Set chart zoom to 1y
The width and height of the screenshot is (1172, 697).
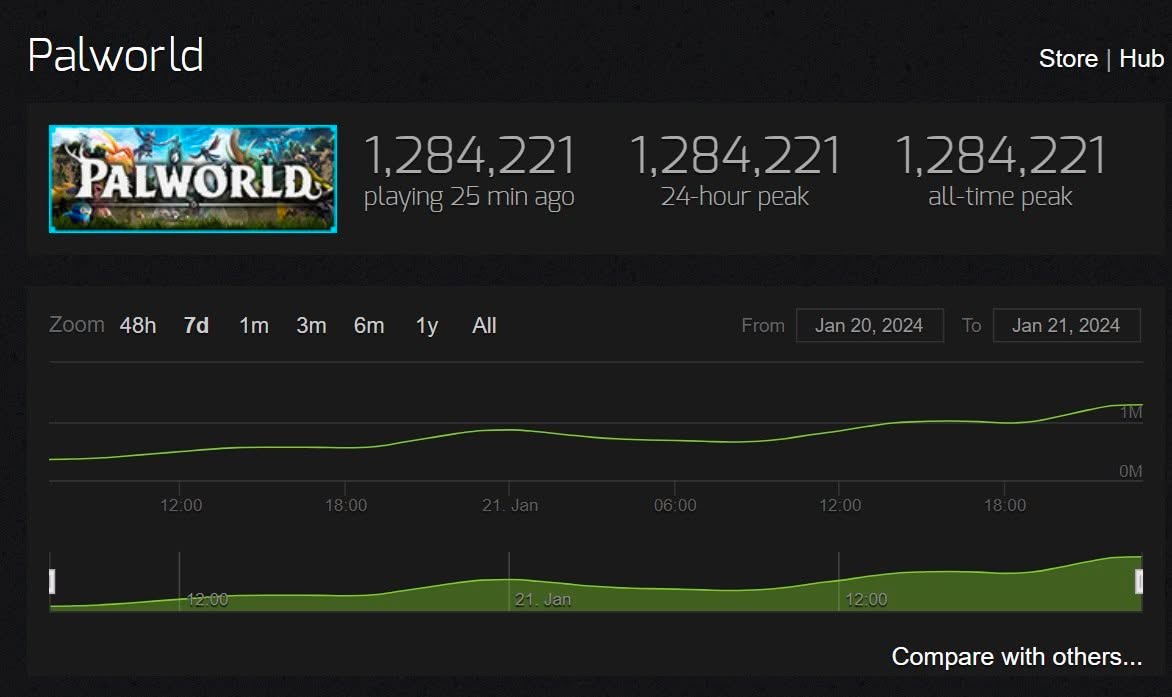click(x=427, y=326)
